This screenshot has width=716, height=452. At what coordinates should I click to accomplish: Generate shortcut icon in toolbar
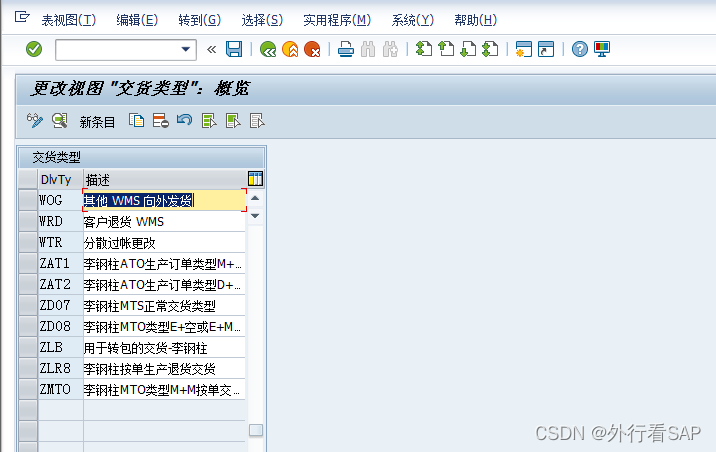(x=546, y=49)
